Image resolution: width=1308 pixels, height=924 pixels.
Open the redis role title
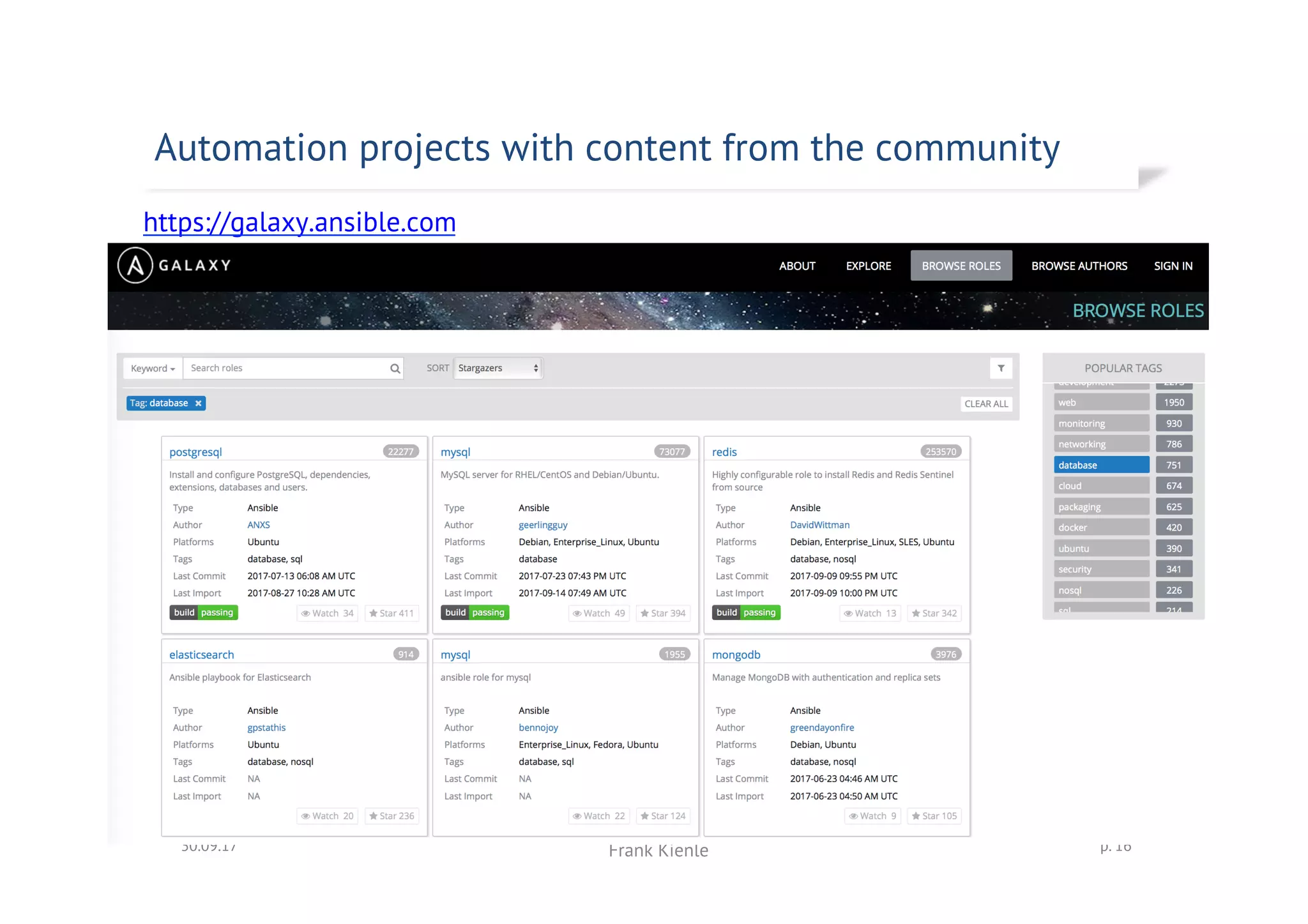pos(724,451)
